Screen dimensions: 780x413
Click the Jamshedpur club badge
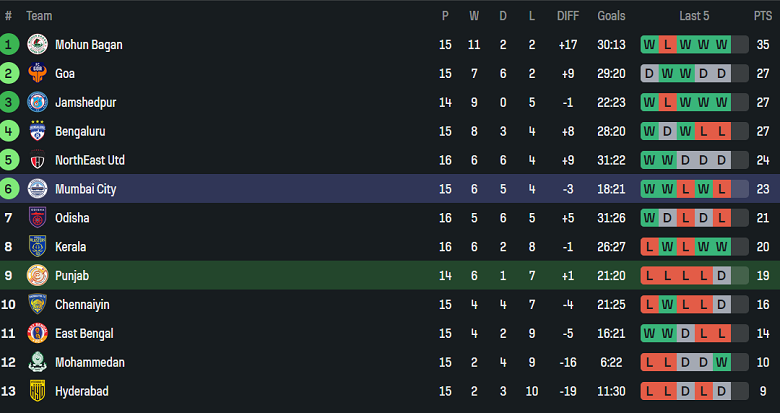point(37,102)
